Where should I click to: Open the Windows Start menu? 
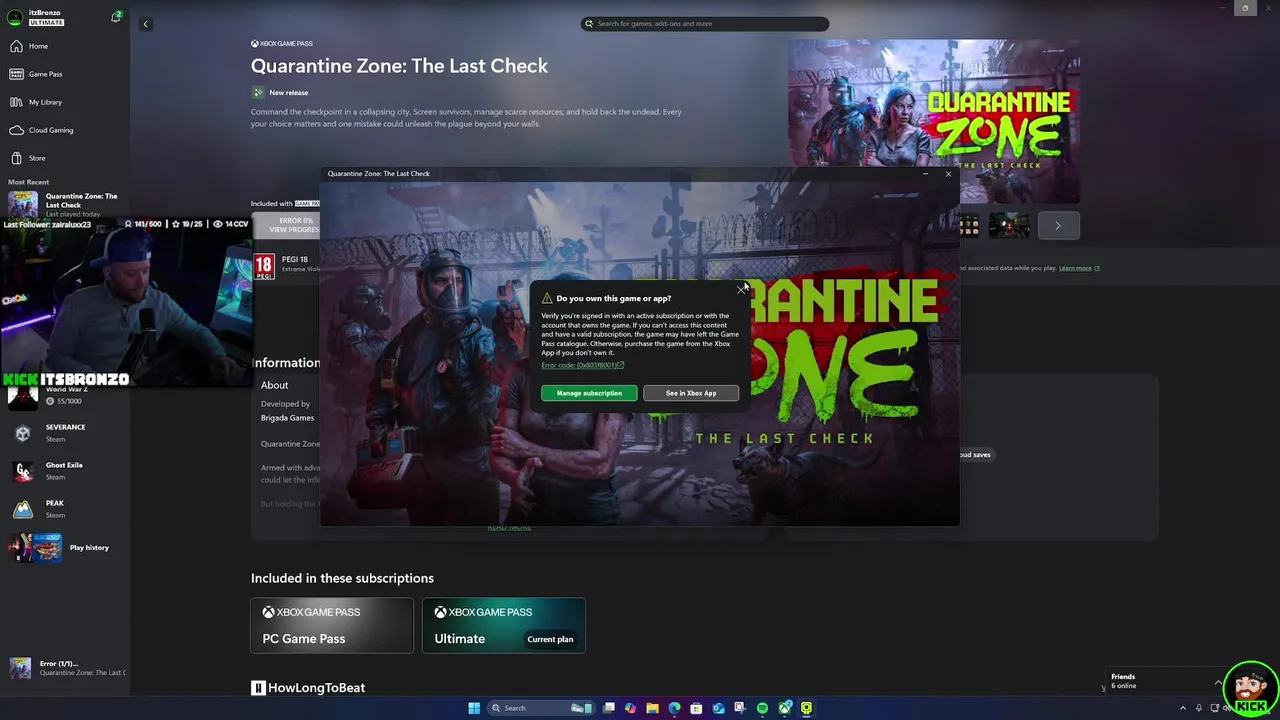coord(474,708)
